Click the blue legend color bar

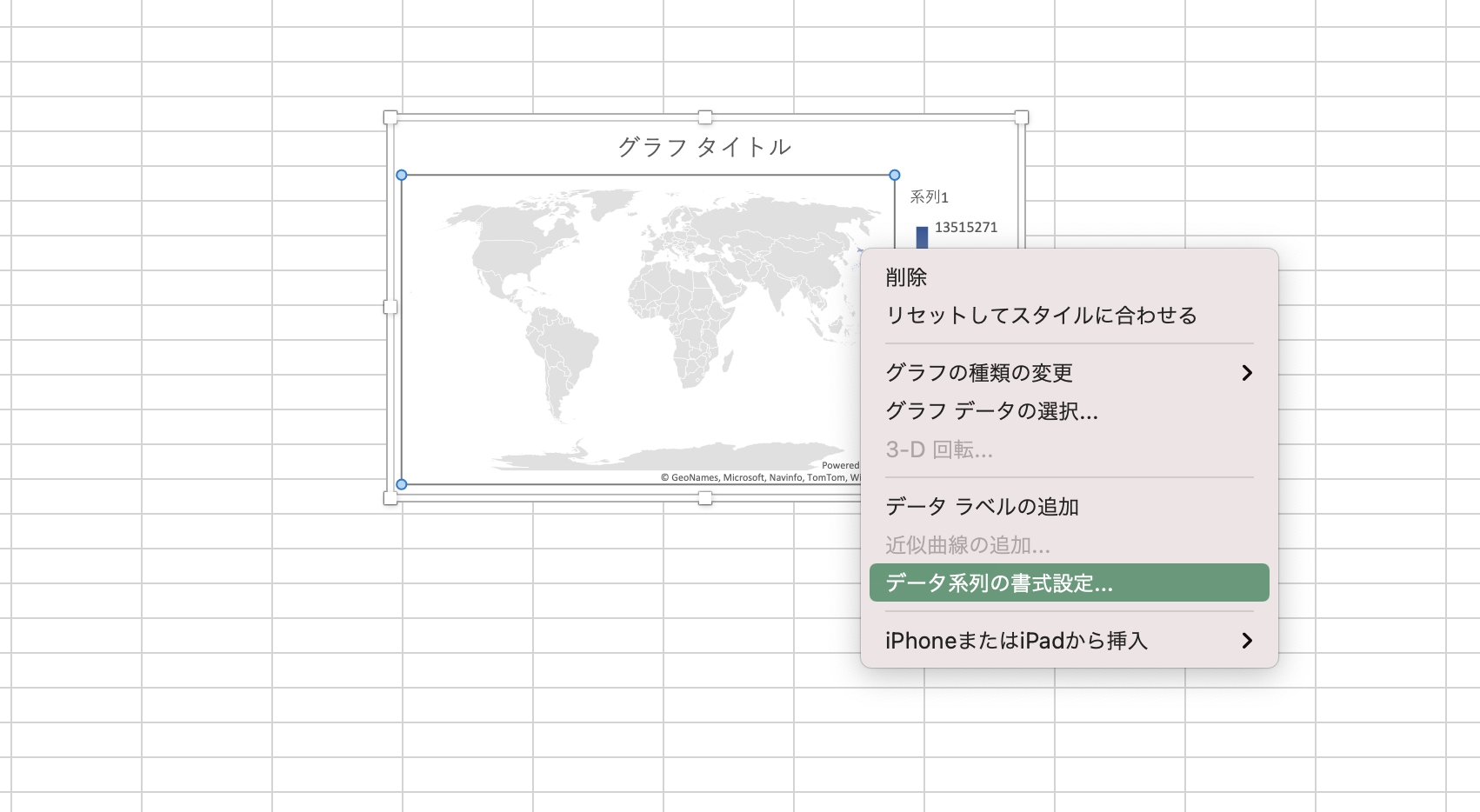(x=922, y=236)
